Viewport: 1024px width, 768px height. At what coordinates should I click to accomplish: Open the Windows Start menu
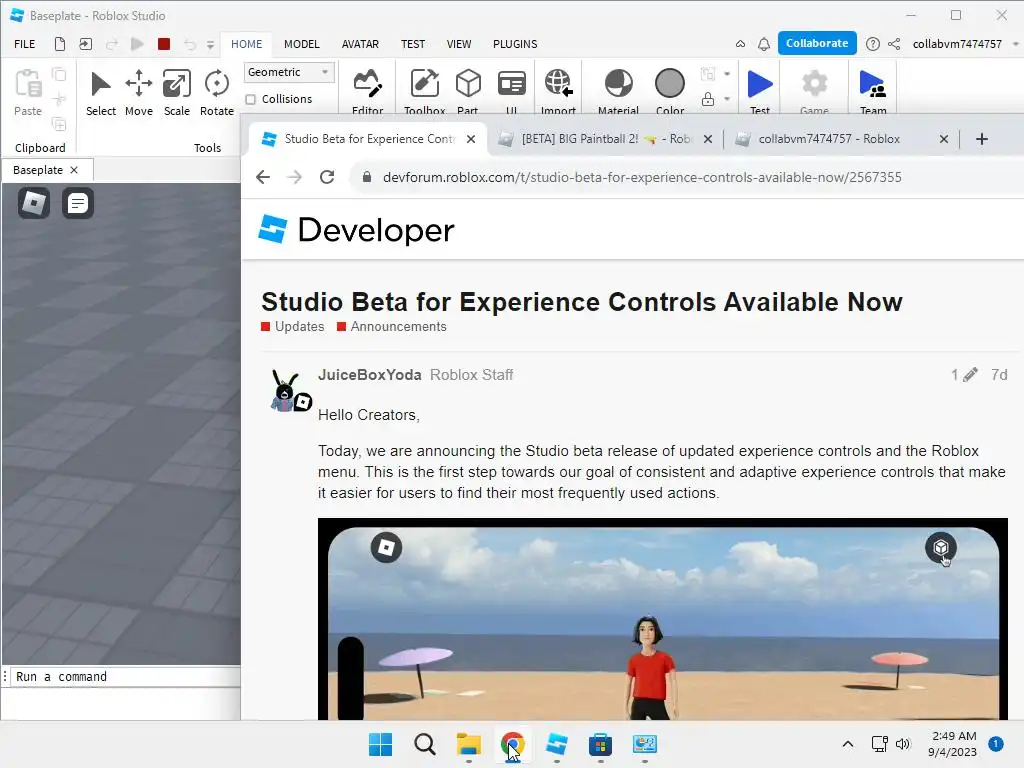click(381, 744)
